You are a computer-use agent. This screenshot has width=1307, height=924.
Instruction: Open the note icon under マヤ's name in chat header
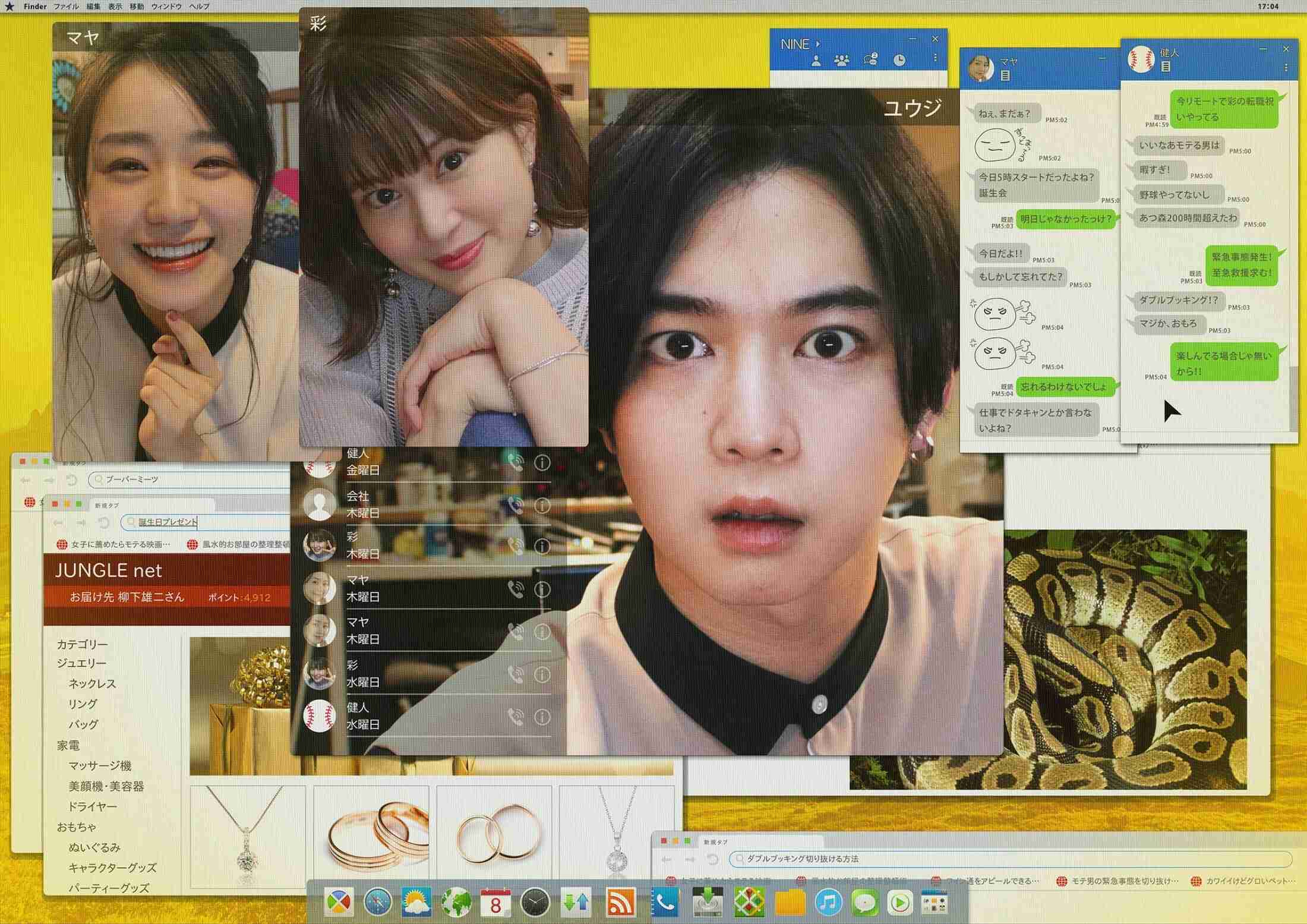point(1005,75)
